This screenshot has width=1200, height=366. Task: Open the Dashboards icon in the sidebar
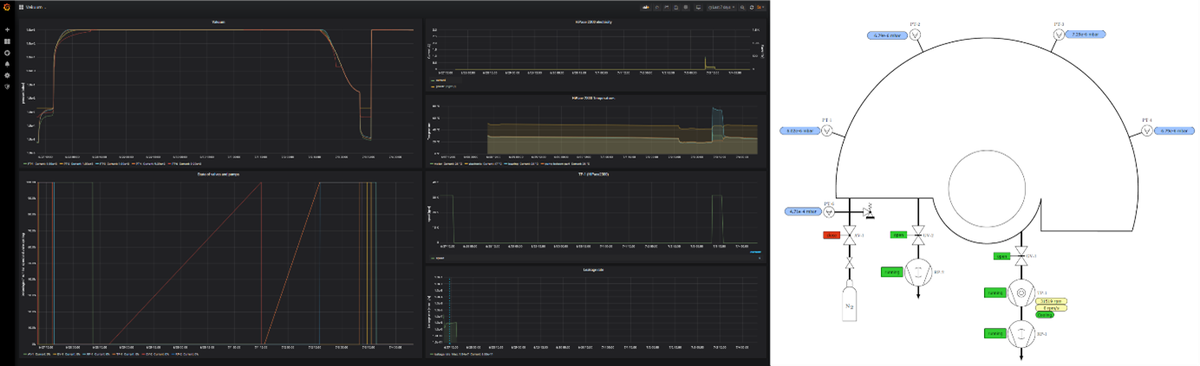click(x=7, y=41)
